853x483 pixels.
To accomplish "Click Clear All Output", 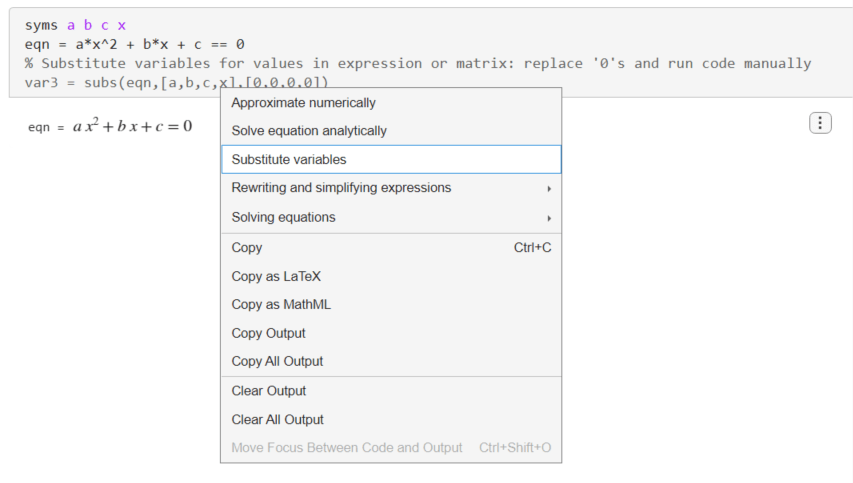I will (277, 420).
